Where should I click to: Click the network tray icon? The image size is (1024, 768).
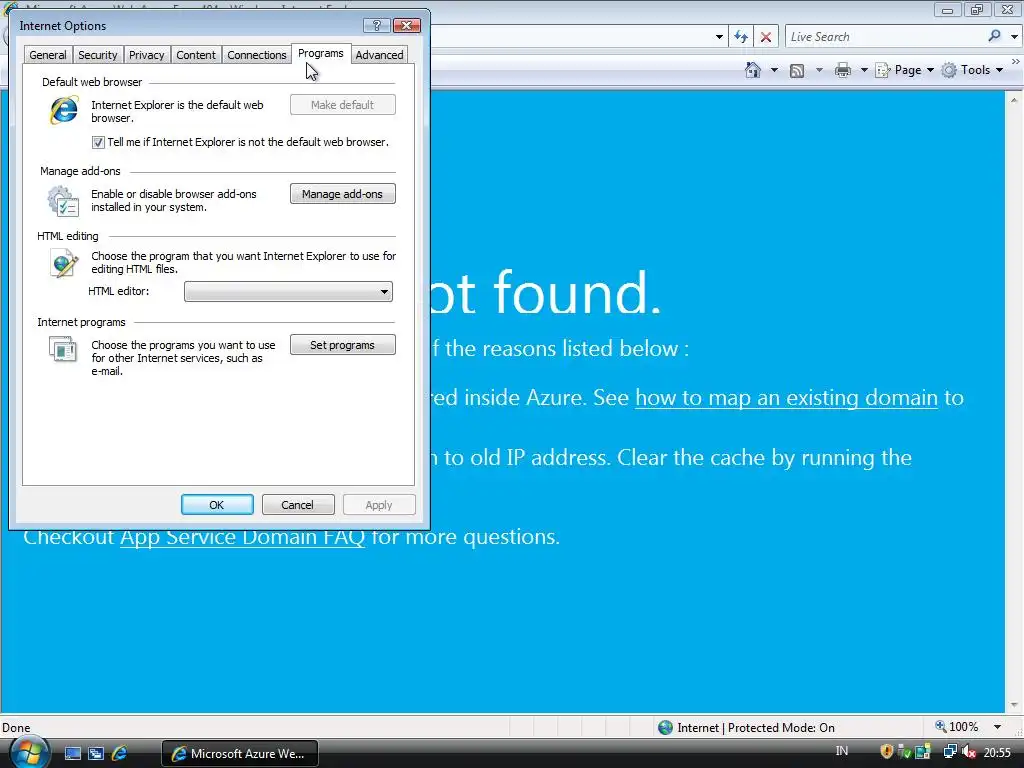(x=950, y=752)
